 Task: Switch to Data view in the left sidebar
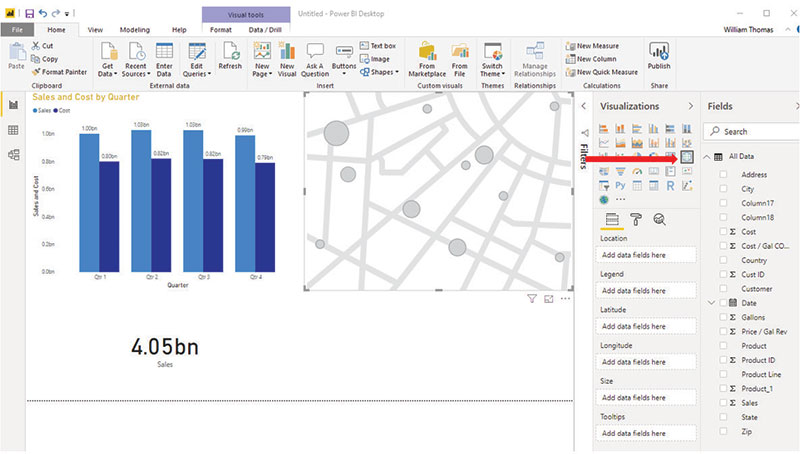14,130
